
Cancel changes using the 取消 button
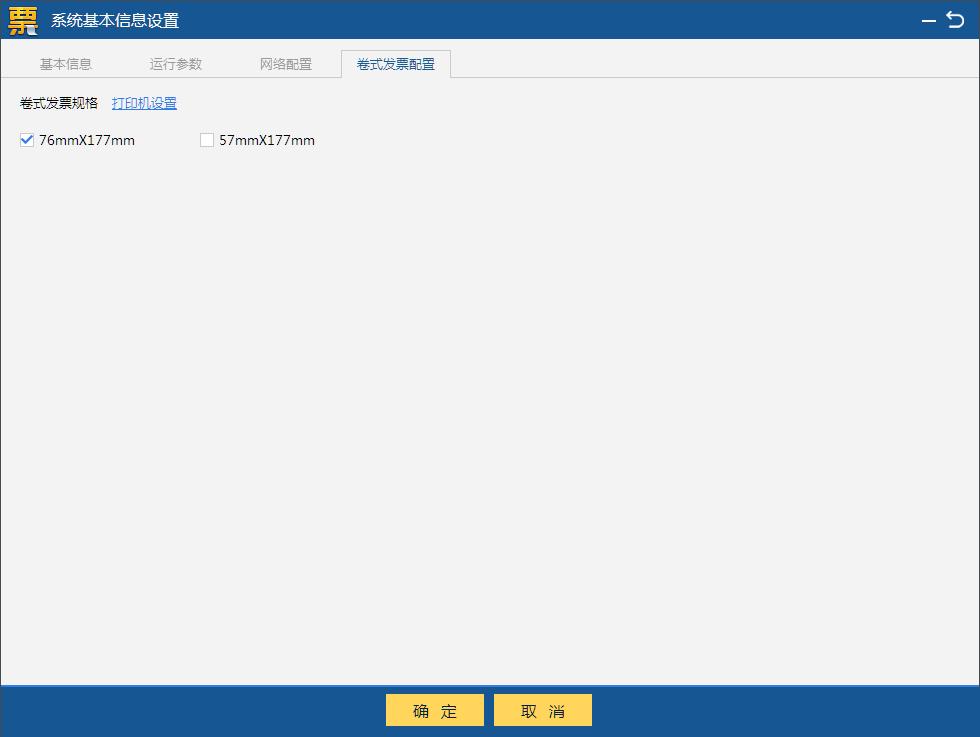542,710
